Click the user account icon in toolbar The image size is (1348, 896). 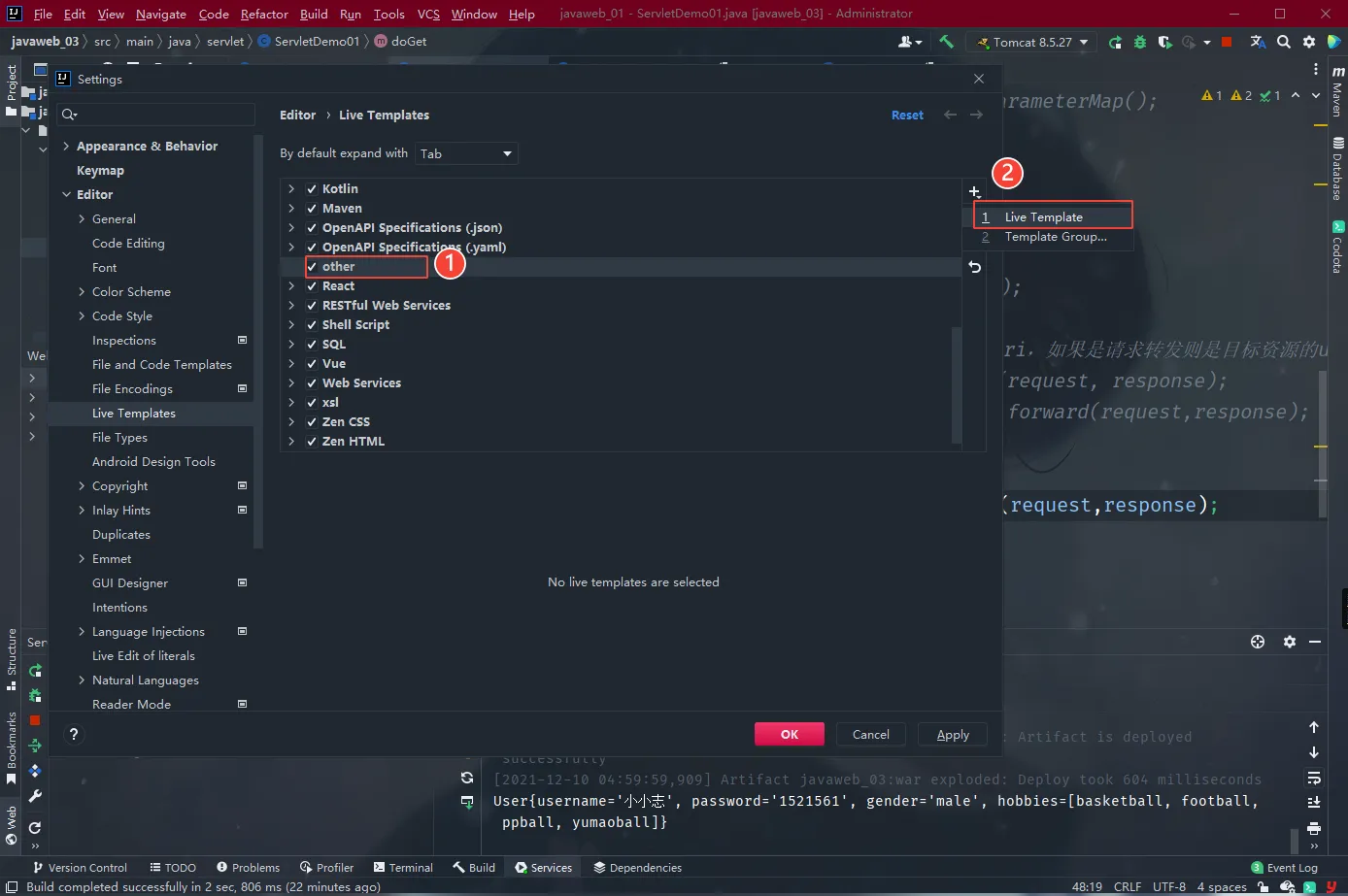click(x=909, y=42)
